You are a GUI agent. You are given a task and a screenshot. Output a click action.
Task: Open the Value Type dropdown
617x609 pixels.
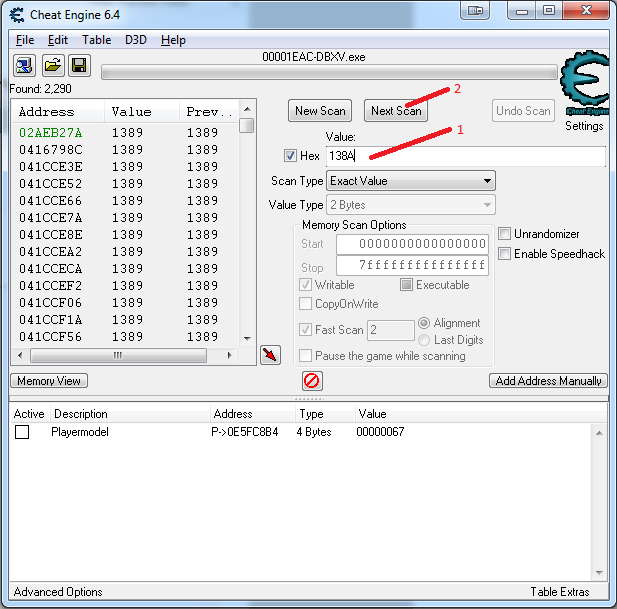click(411, 205)
